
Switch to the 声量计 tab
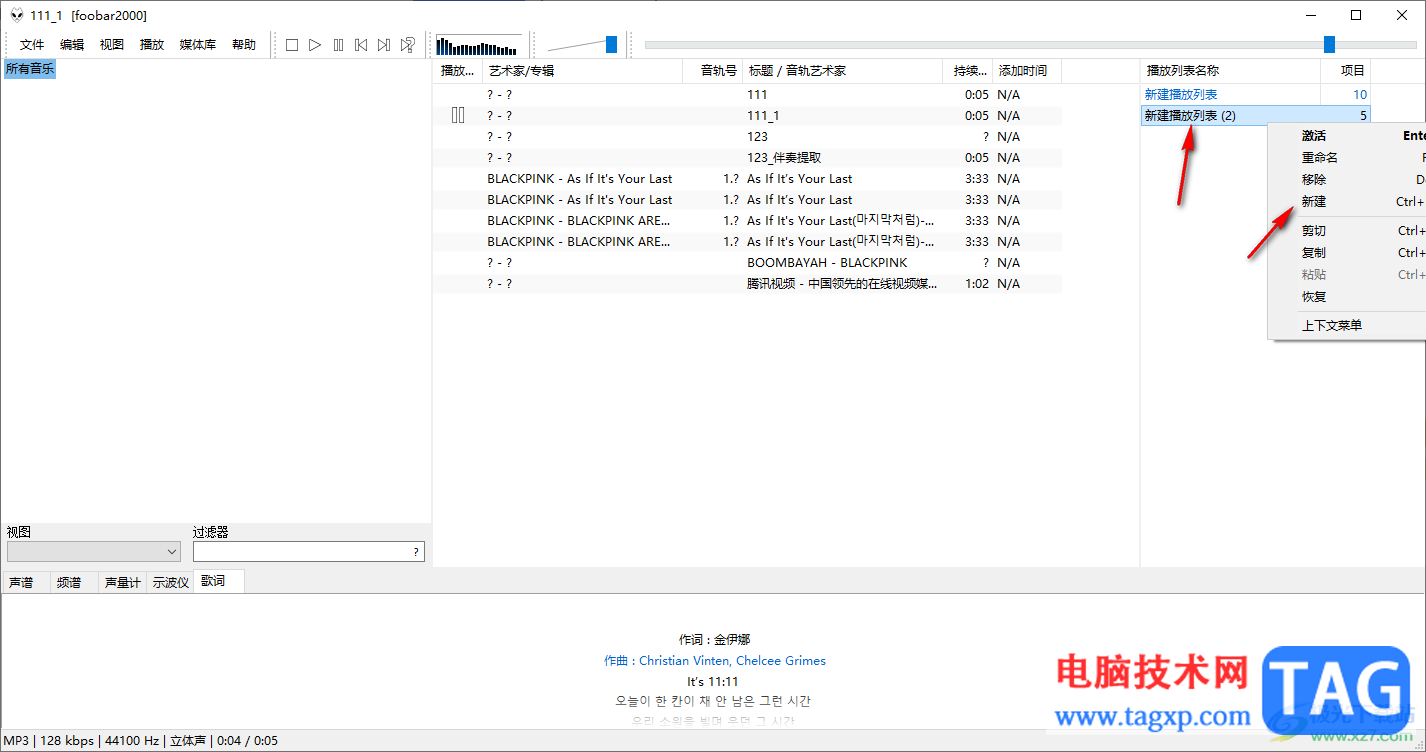tap(122, 582)
